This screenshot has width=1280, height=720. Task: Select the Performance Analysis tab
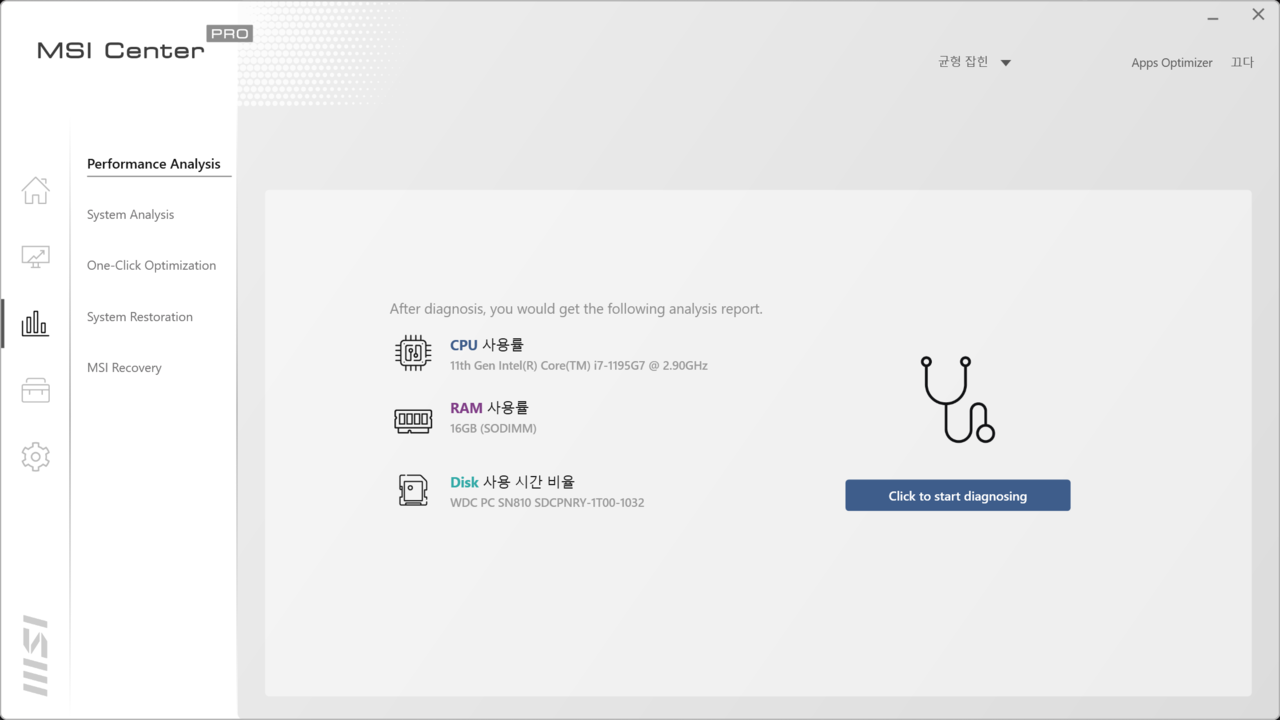click(x=154, y=164)
